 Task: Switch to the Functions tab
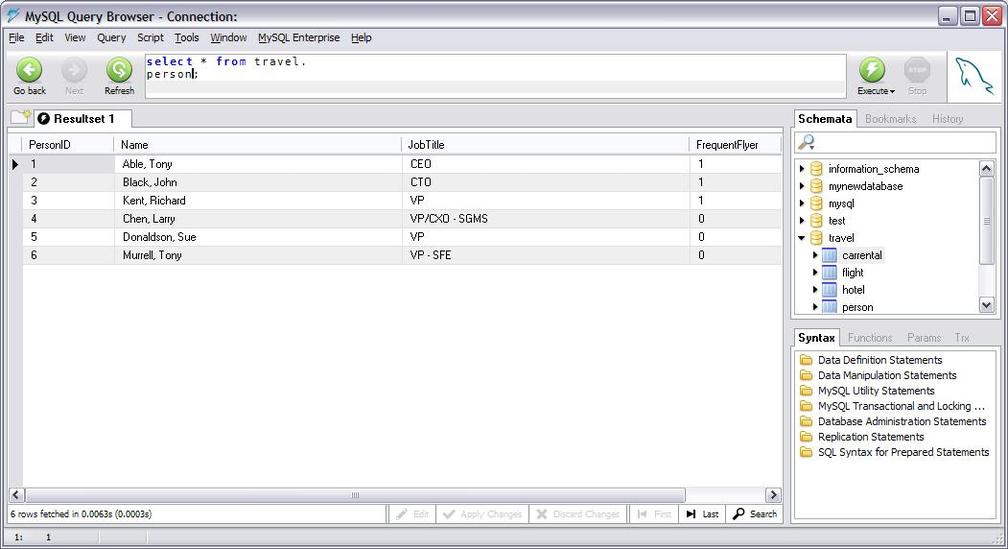click(x=870, y=338)
